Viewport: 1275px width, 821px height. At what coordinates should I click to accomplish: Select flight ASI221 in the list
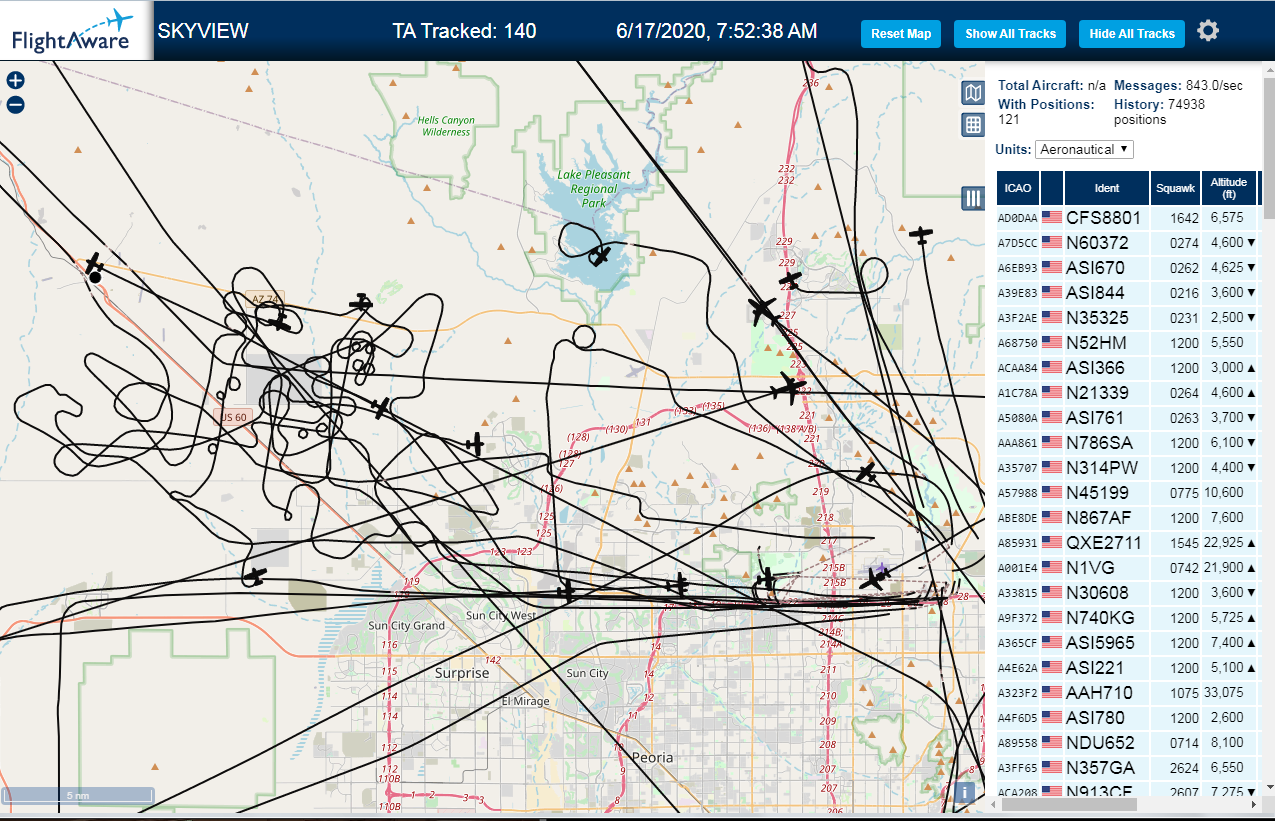1095,667
